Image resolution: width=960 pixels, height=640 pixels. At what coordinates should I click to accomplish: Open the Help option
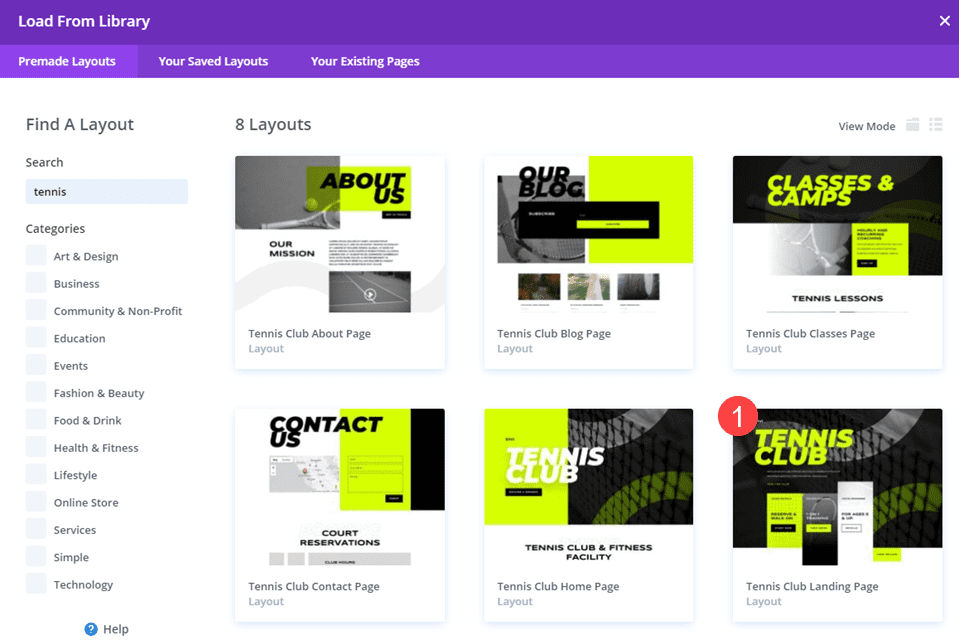[106, 628]
